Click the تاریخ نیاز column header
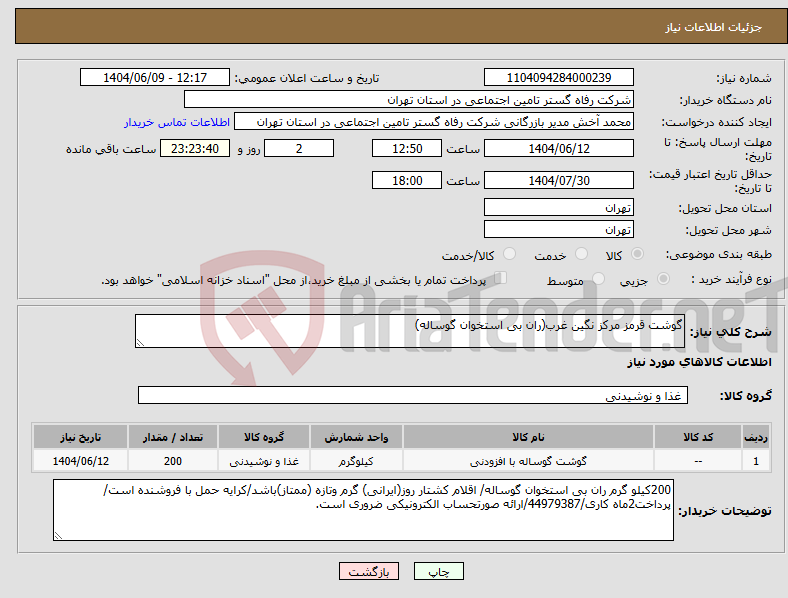788x598 pixels. 80,437
